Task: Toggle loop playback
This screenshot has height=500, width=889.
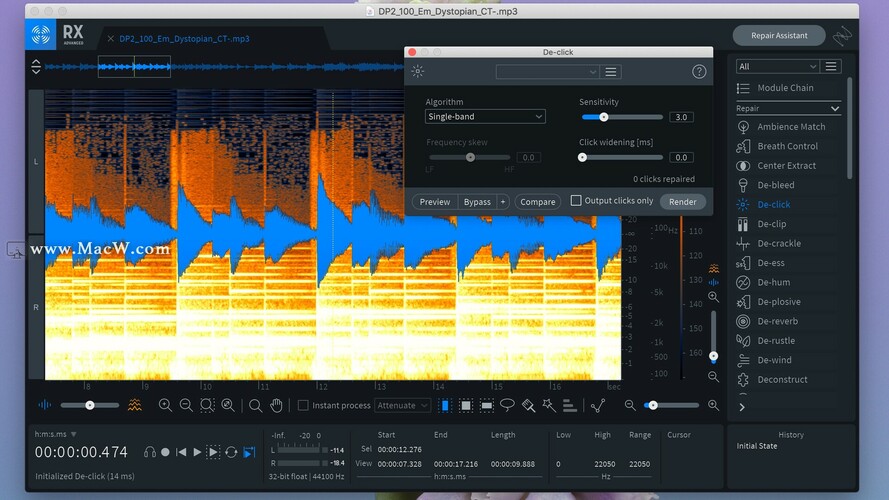Action: [x=231, y=452]
